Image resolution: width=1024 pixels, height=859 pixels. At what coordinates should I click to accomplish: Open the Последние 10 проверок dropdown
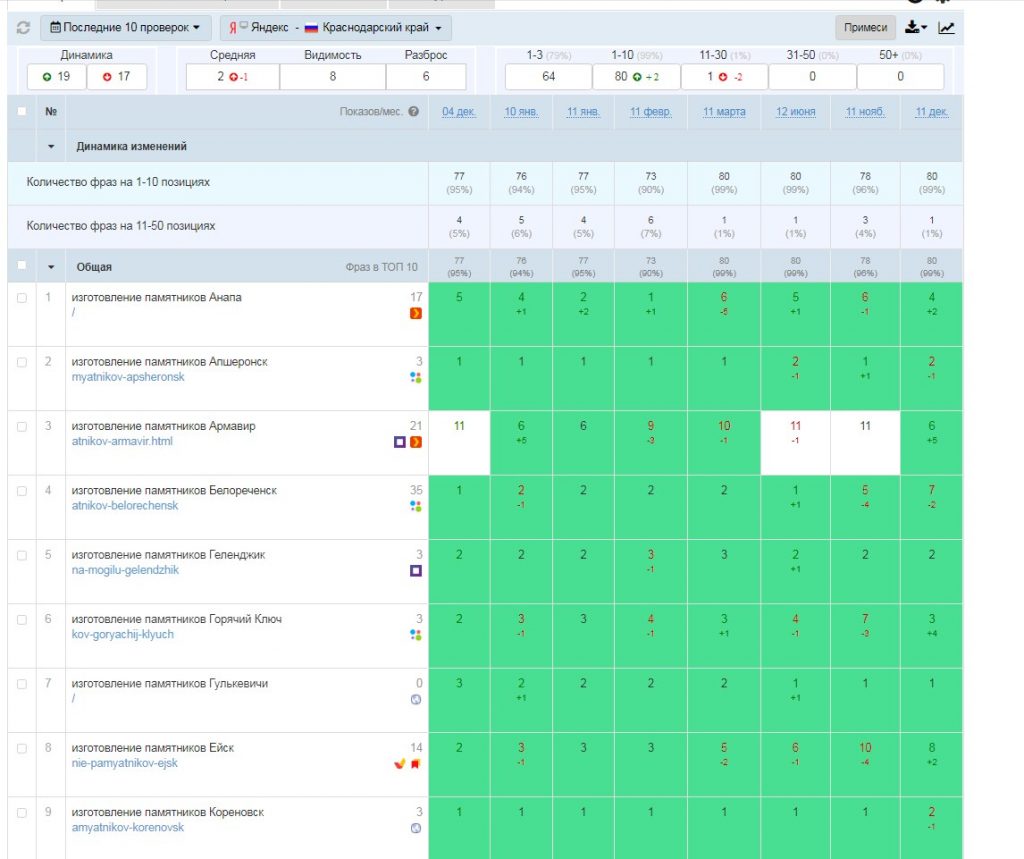pos(125,27)
